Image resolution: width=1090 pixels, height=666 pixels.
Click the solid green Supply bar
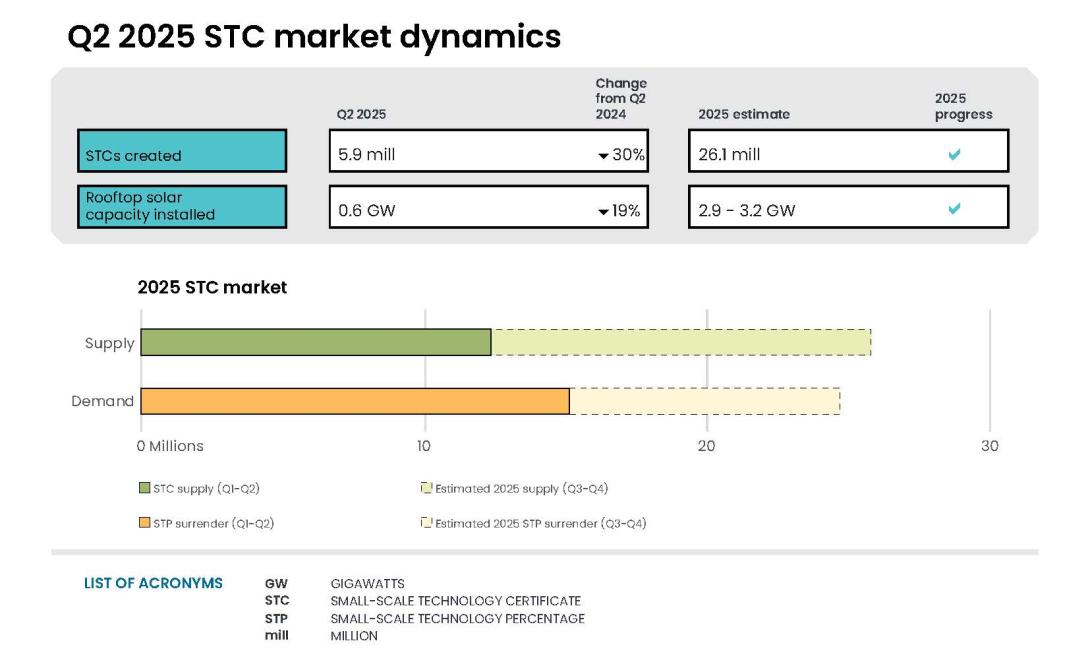pyautogui.click(x=315, y=340)
